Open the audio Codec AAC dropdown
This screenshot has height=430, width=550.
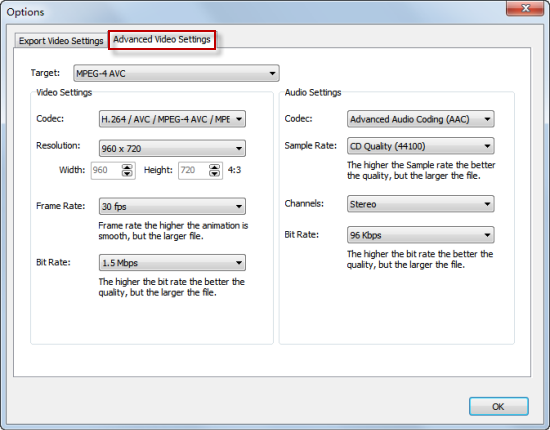click(x=421, y=119)
